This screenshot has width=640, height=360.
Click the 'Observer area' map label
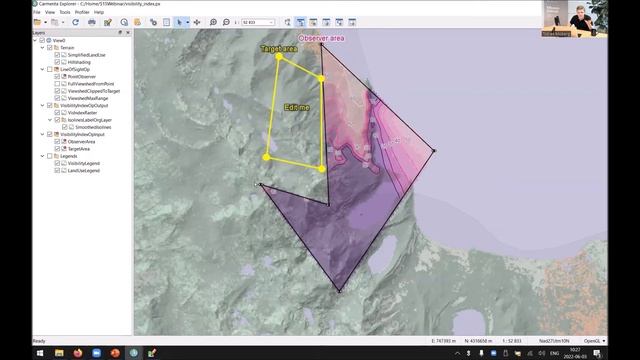point(322,38)
